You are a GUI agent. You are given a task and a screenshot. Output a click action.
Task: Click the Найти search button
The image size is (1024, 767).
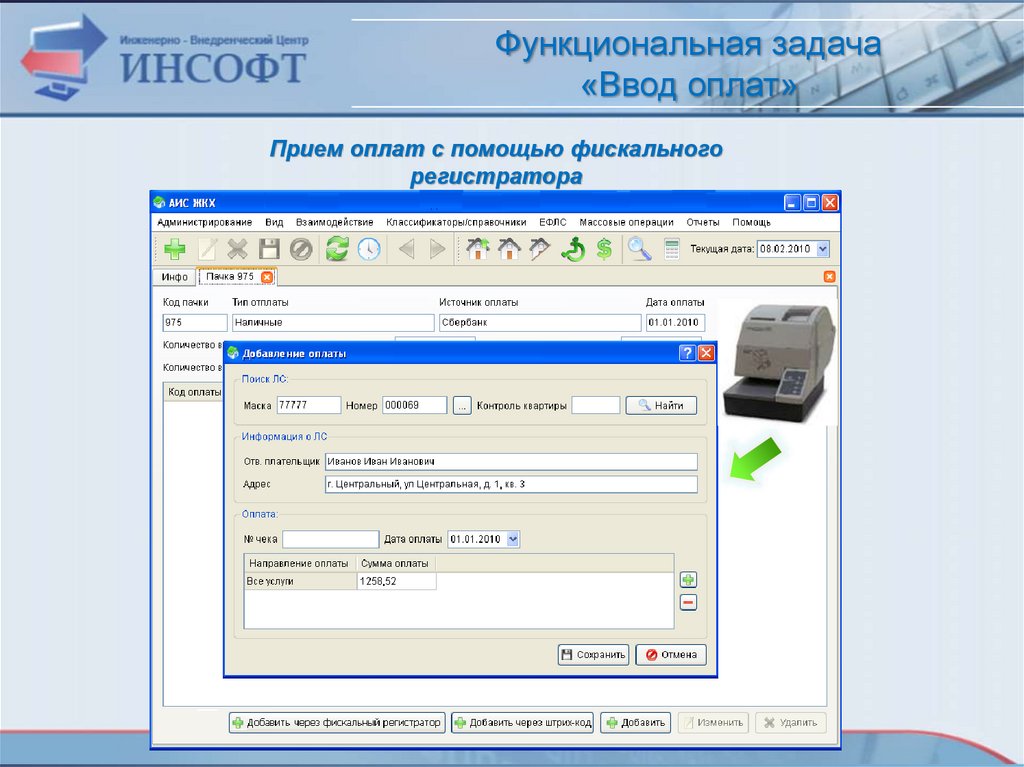pyautogui.click(x=661, y=405)
